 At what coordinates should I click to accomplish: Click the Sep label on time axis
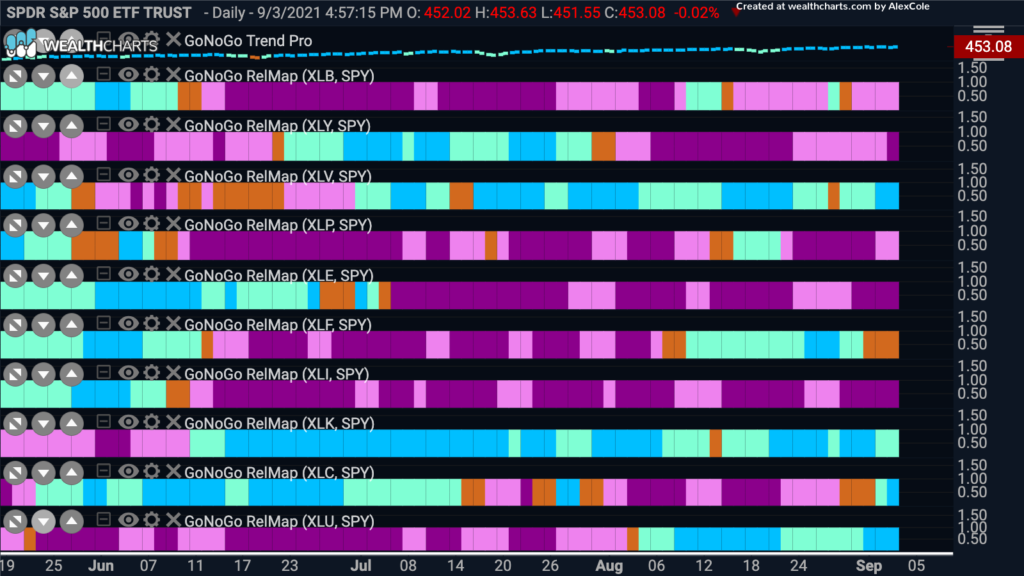pos(869,566)
